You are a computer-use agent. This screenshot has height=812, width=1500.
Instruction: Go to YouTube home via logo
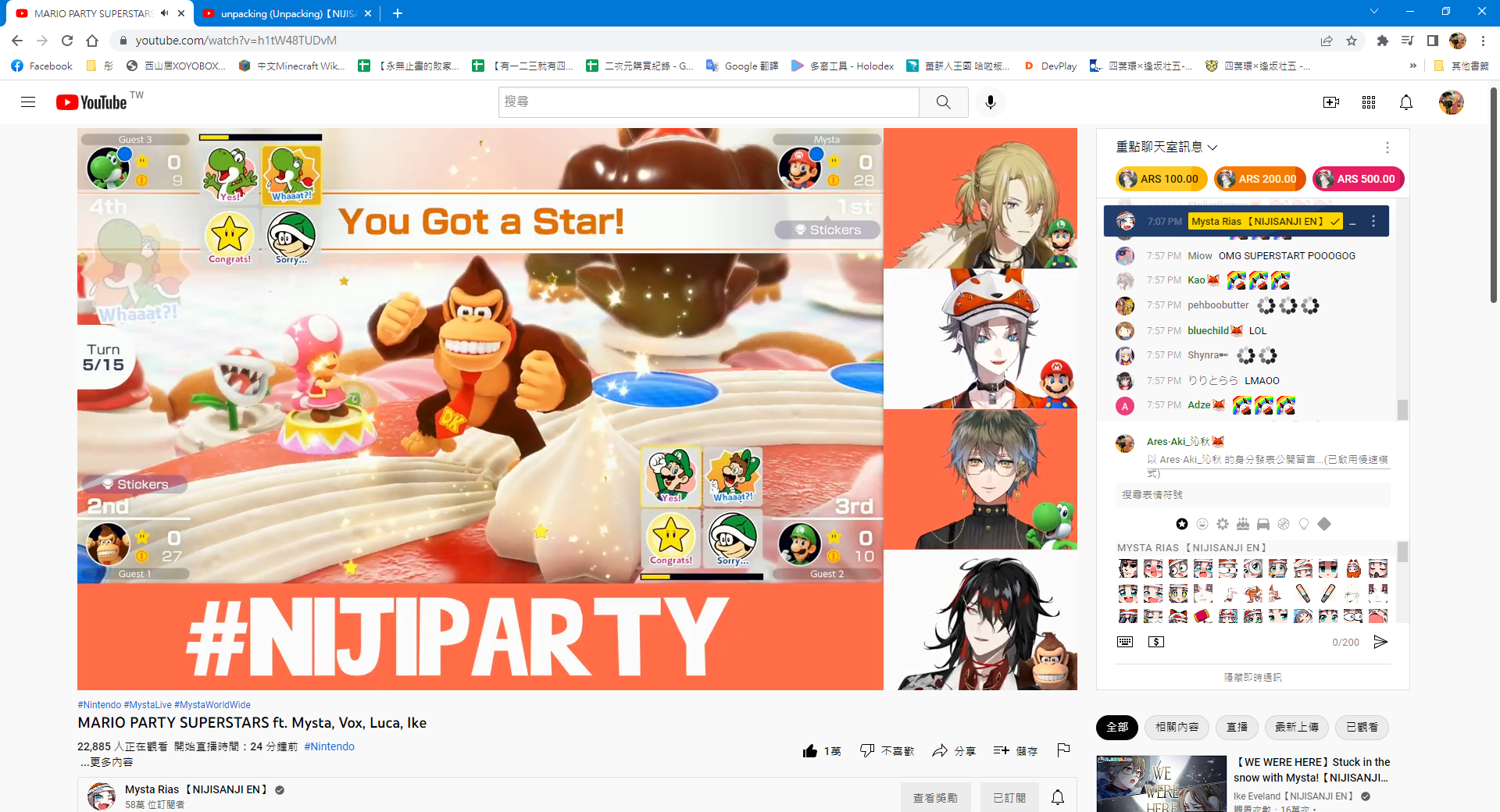(x=91, y=102)
